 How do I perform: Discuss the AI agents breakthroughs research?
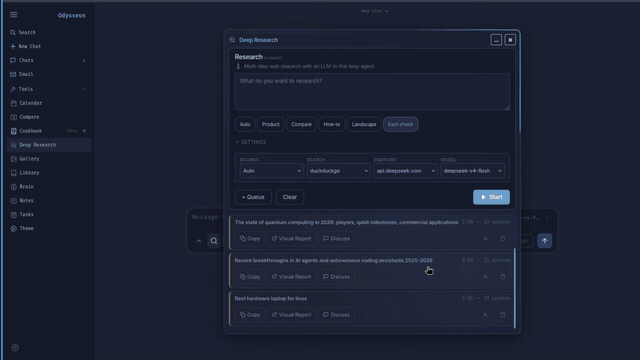(x=336, y=277)
